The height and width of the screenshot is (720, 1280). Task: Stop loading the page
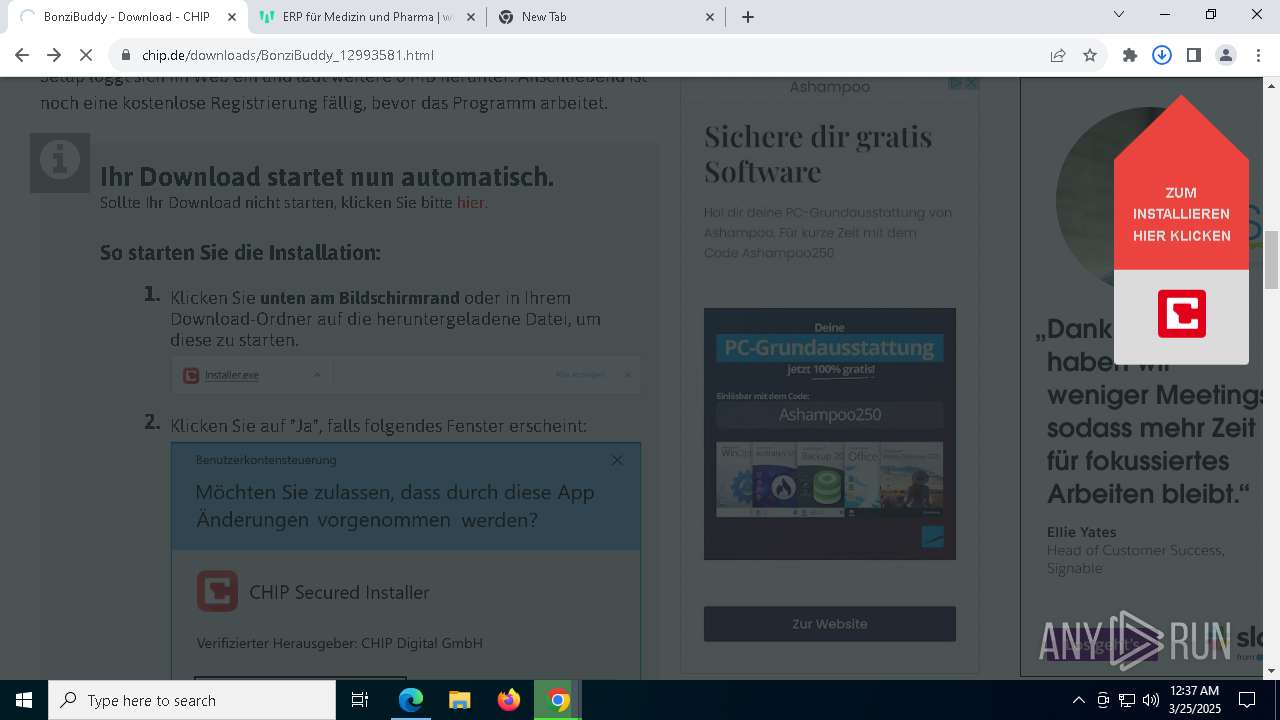coord(87,55)
